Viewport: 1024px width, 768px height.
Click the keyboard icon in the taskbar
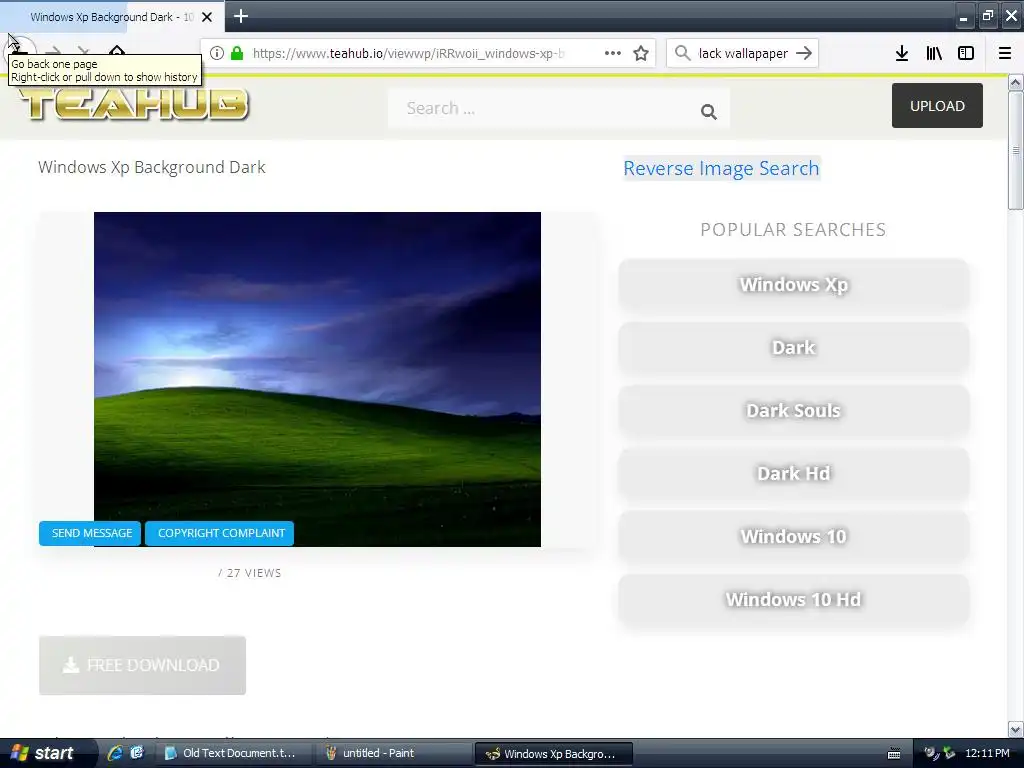click(x=894, y=754)
